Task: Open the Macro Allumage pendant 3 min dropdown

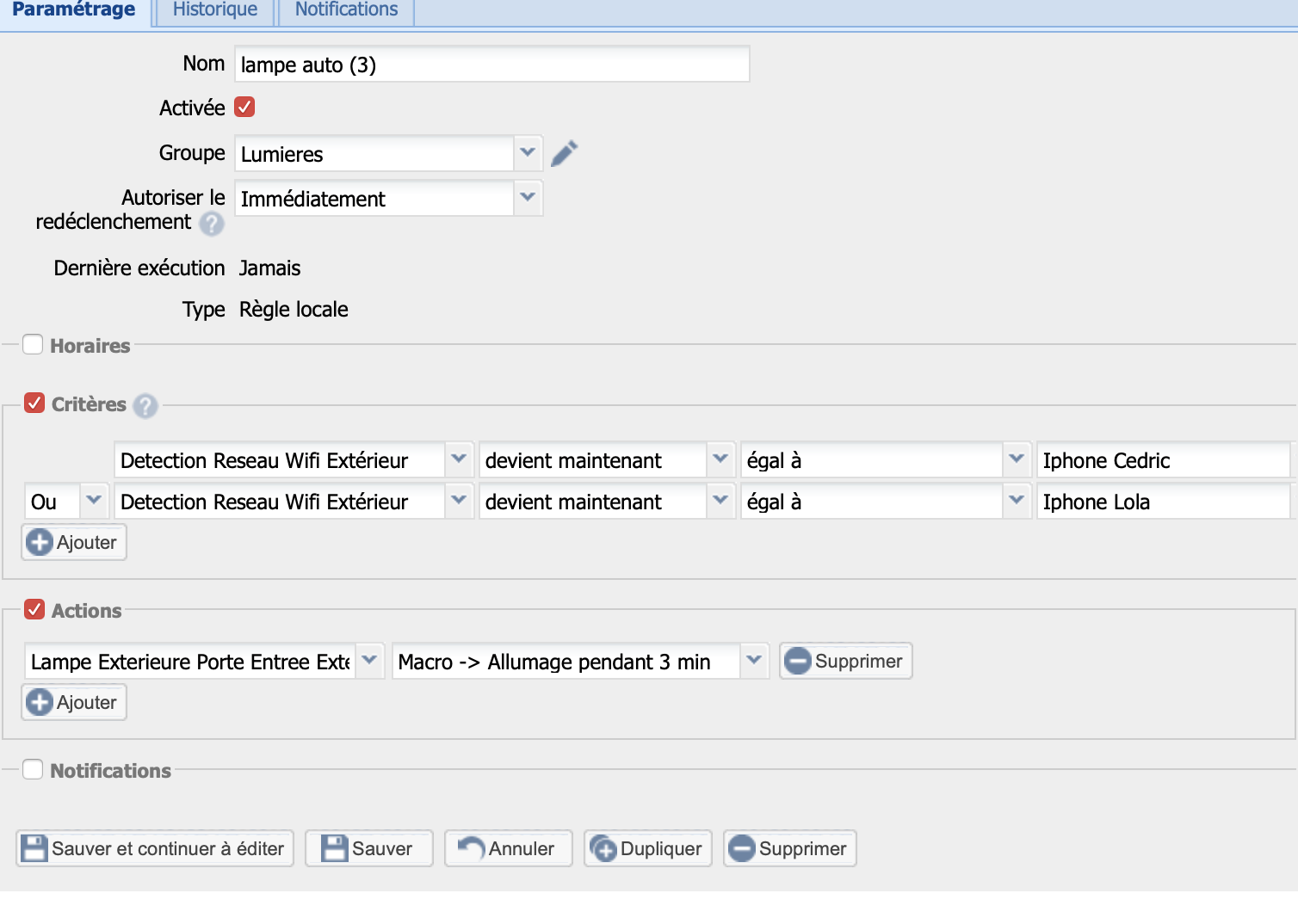Action: (x=753, y=661)
